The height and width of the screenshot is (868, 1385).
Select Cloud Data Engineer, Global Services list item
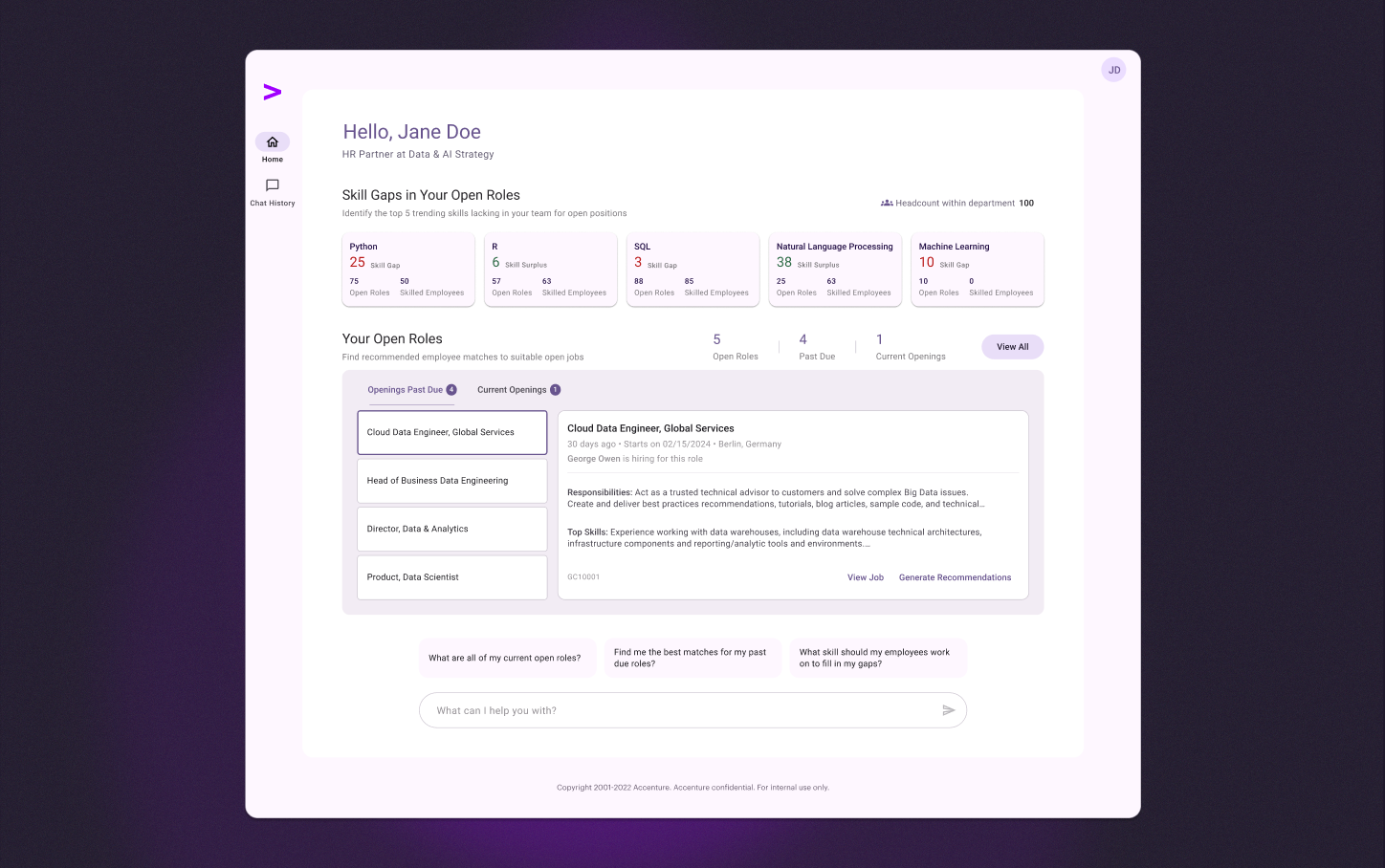[452, 432]
